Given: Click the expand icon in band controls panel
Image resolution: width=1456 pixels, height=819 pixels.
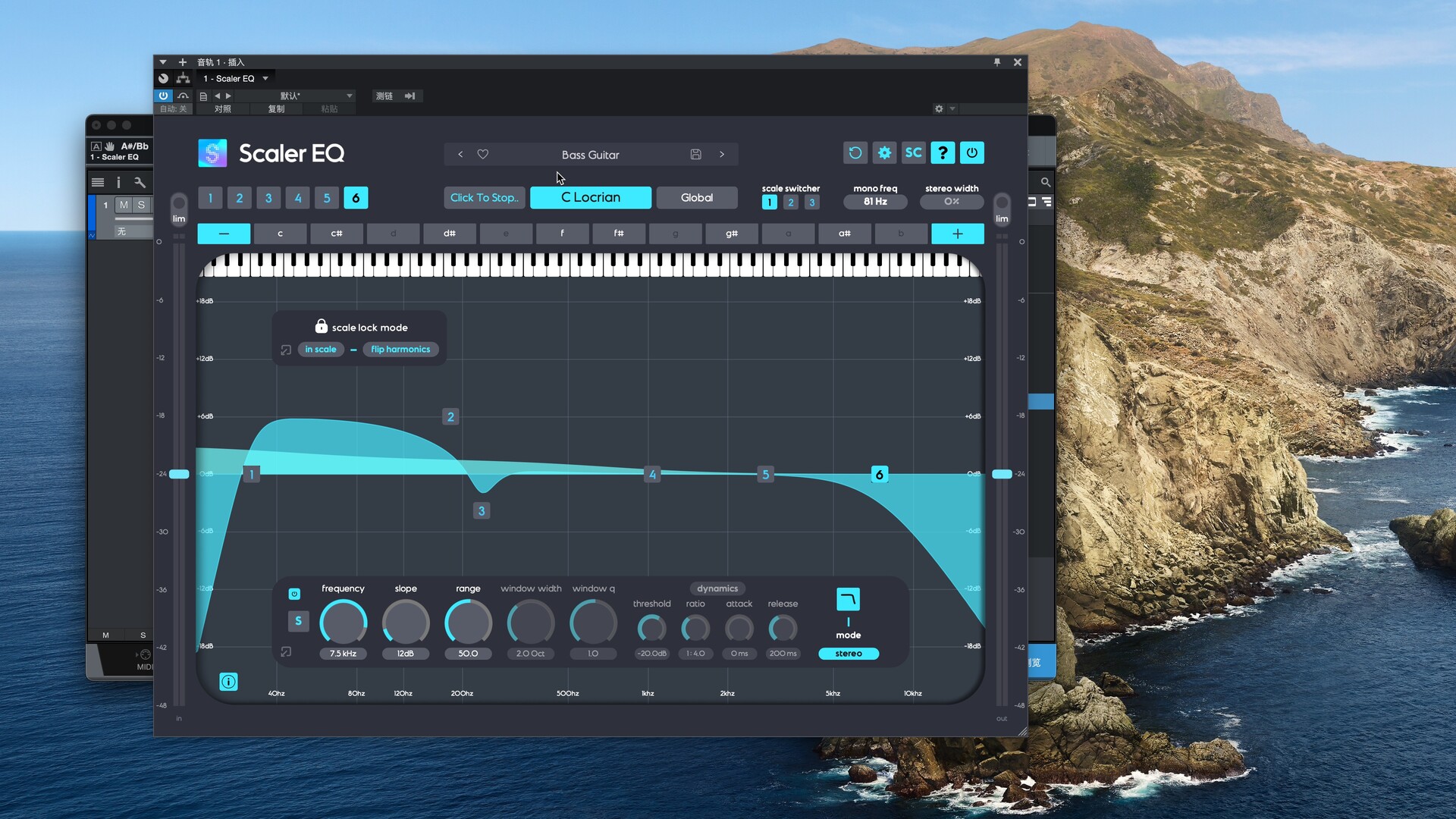Looking at the screenshot, I should (x=286, y=652).
